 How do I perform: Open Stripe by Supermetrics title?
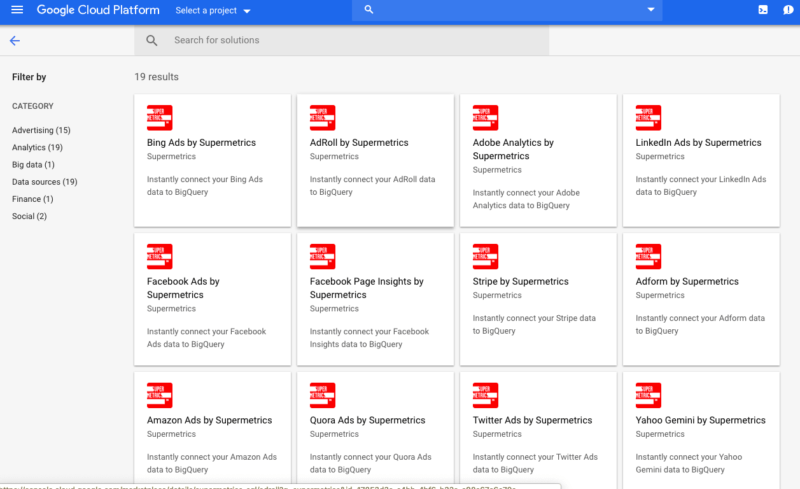[x=520, y=282]
